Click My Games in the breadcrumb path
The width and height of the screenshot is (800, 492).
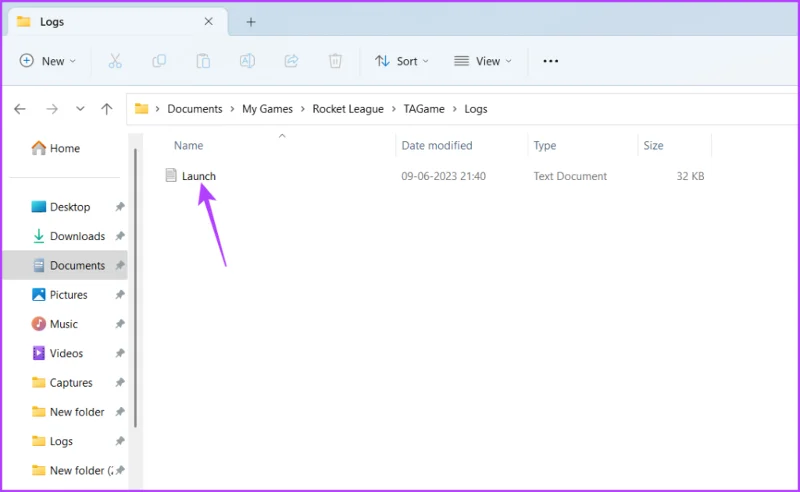[x=267, y=109]
